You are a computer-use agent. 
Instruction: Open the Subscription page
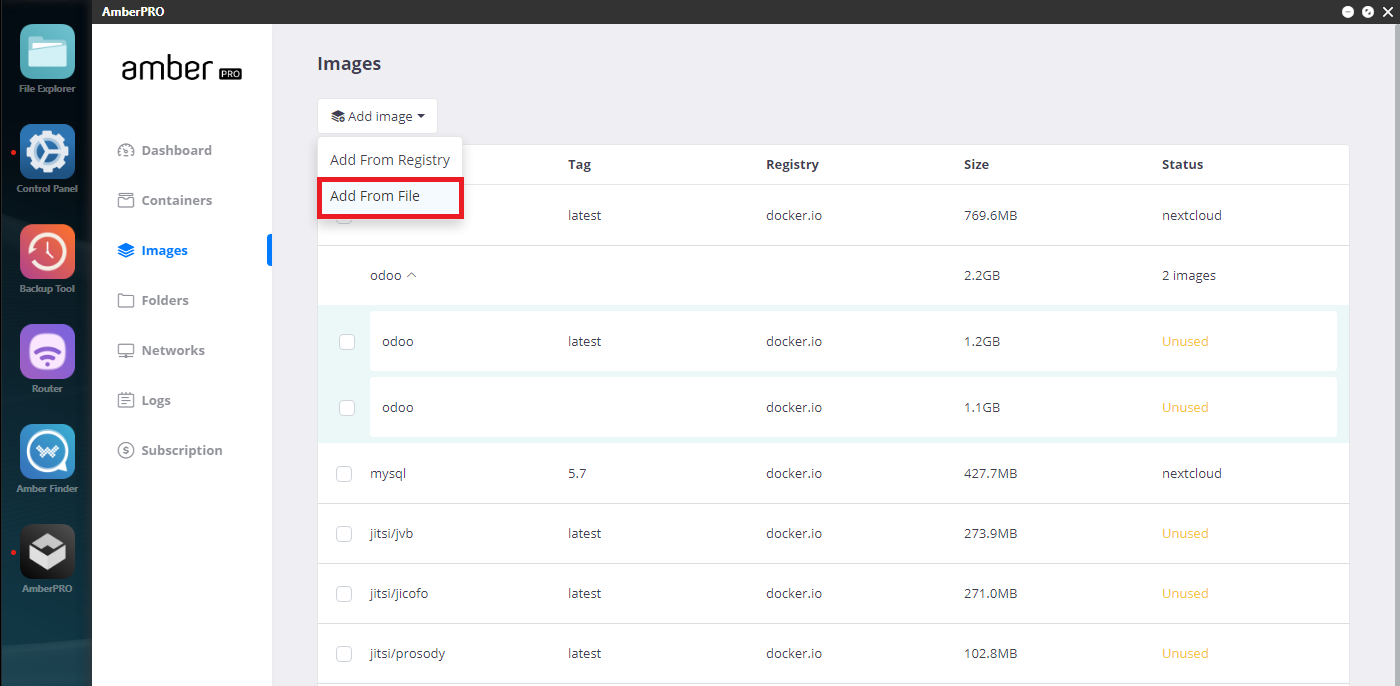click(181, 451)
